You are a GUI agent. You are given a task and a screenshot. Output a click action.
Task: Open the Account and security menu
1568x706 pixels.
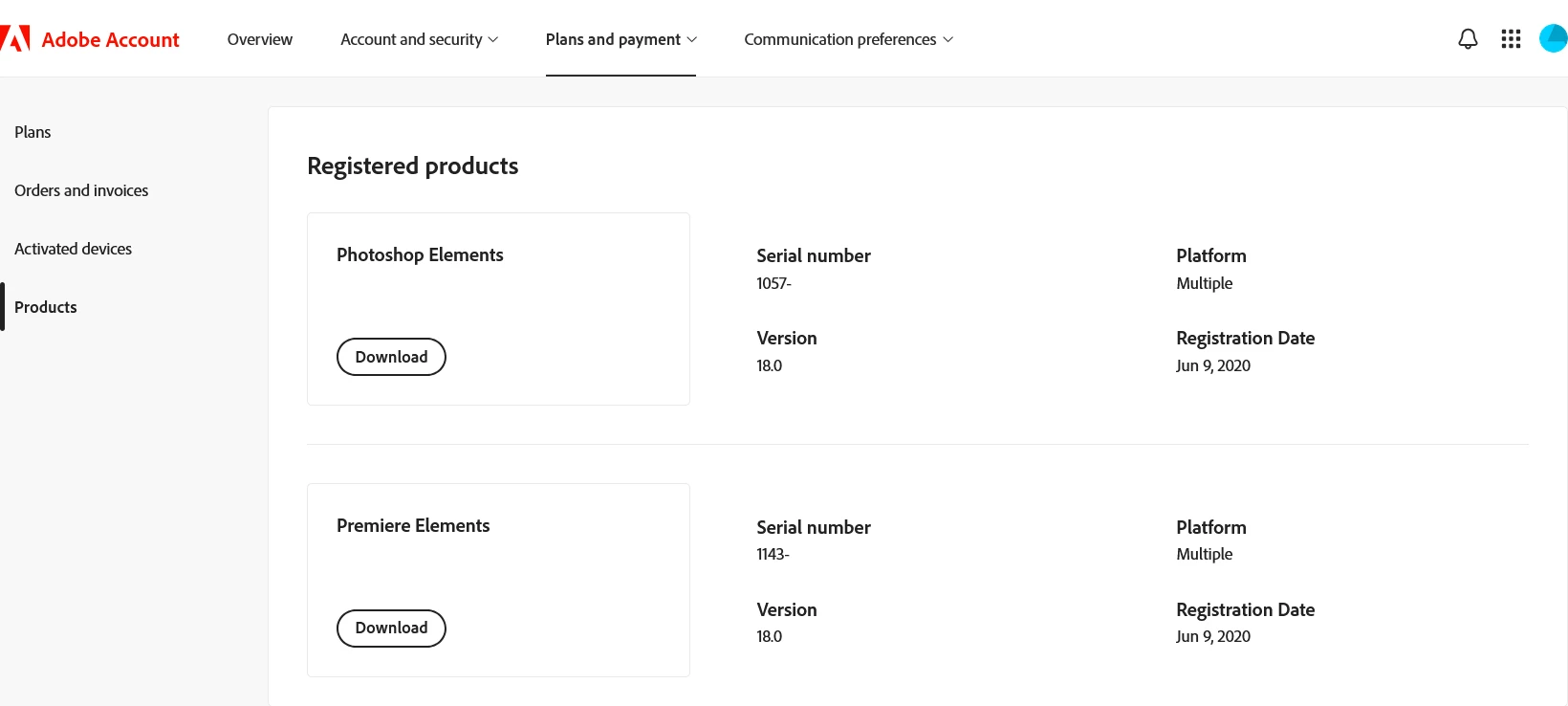419,39
